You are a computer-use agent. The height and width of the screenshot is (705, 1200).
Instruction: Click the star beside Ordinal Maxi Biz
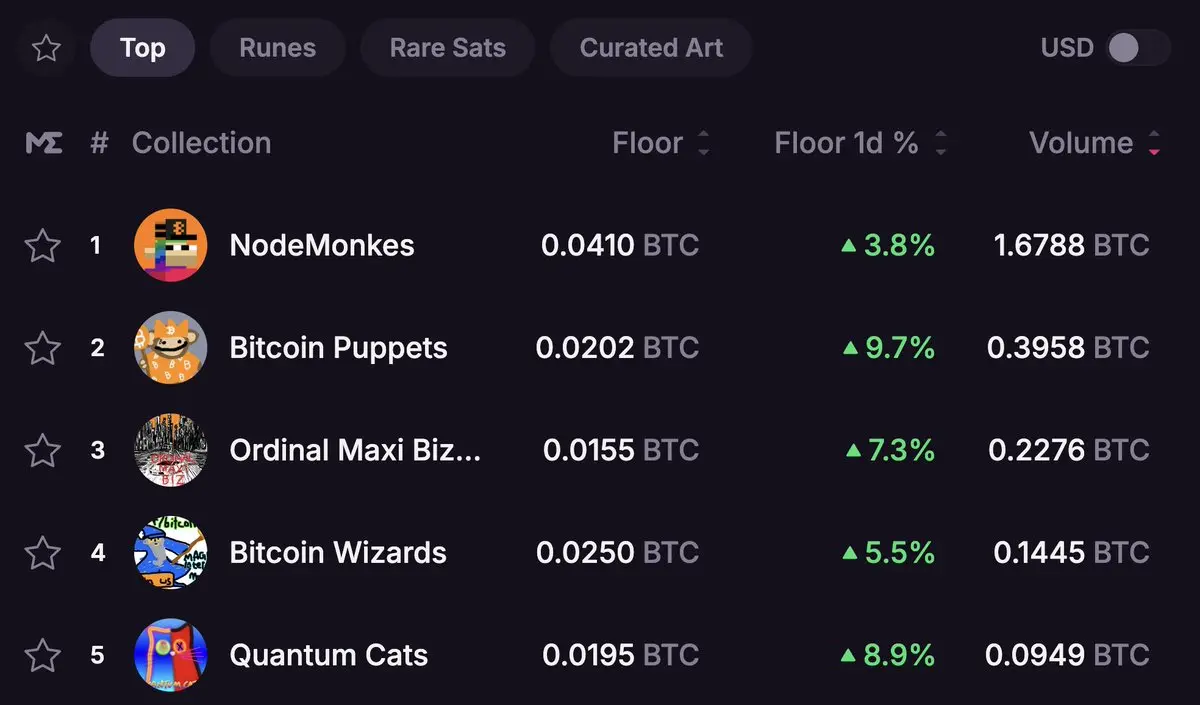(x=42, y=450)
